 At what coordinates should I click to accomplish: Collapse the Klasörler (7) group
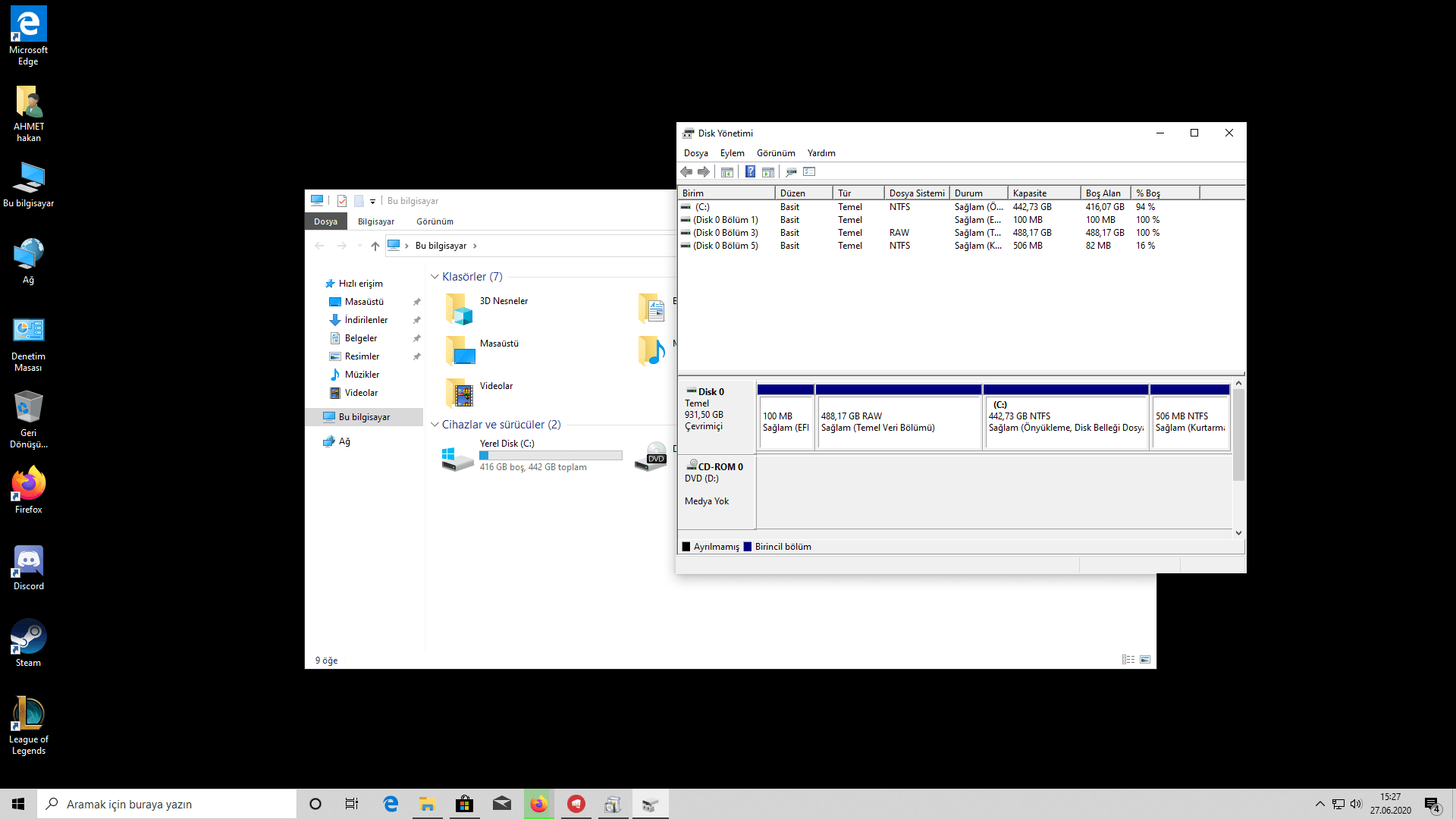coord(435,277)
